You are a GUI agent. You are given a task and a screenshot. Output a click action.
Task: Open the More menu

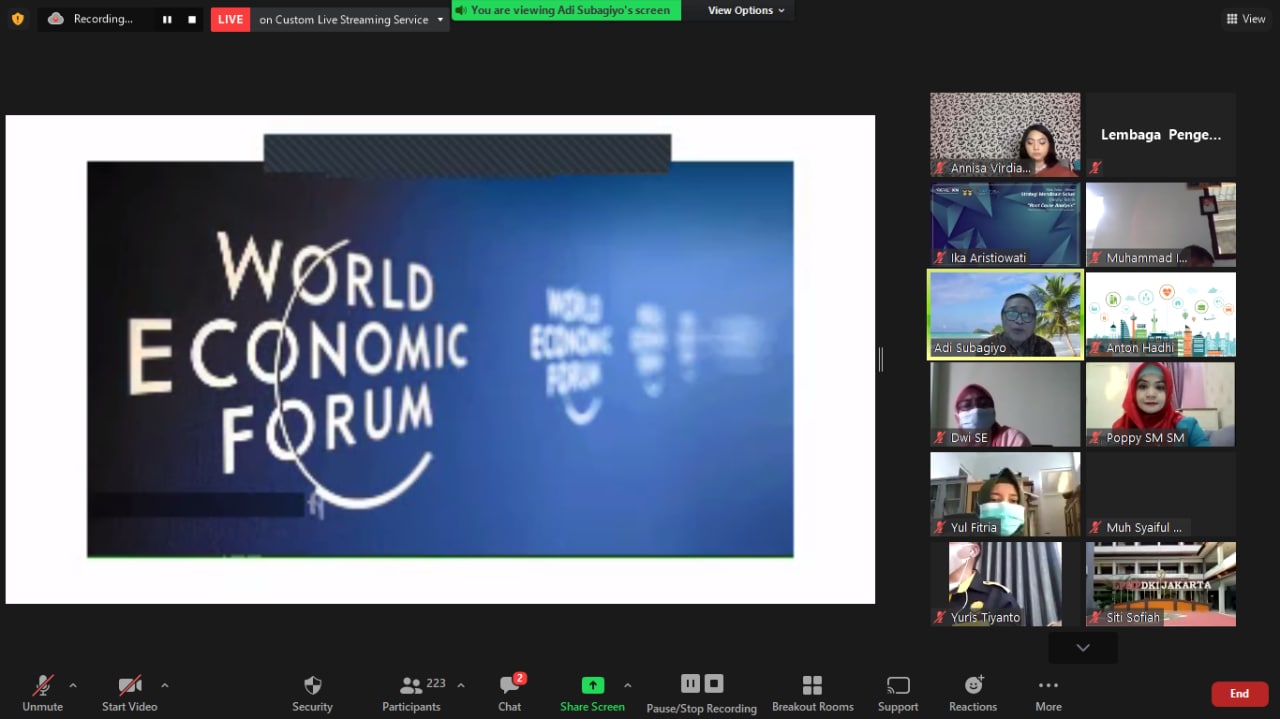[x=1048, y=686]
